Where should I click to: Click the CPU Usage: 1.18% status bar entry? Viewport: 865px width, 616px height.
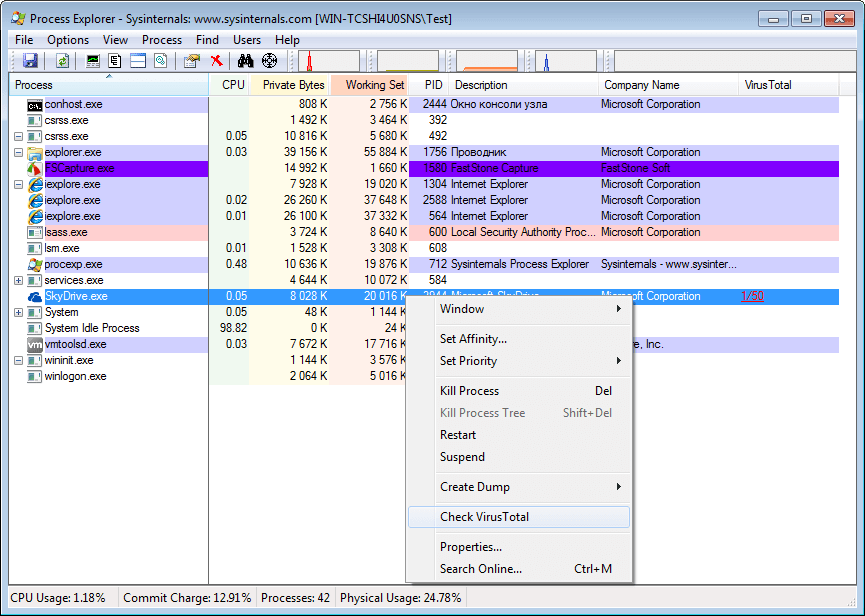point(58,598)
